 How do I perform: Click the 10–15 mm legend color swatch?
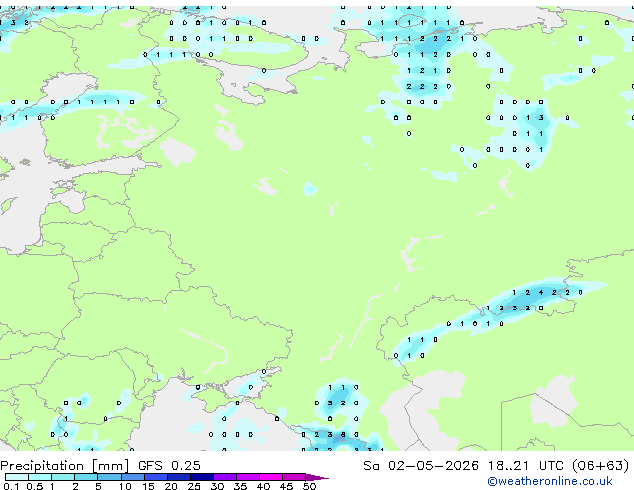[132, 477]
